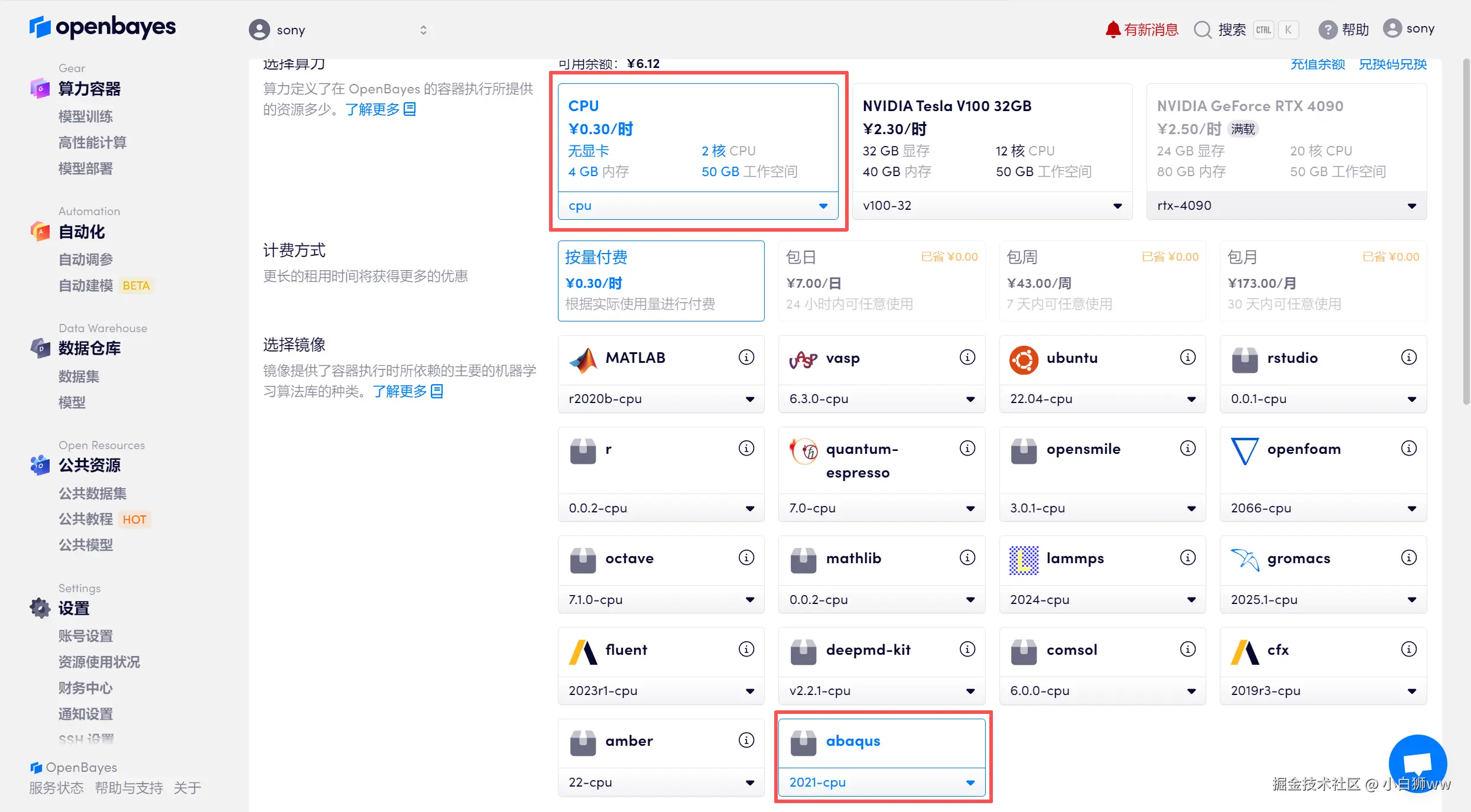Click the notification bell icon
1471x812 pixels.
(1113, 29)
